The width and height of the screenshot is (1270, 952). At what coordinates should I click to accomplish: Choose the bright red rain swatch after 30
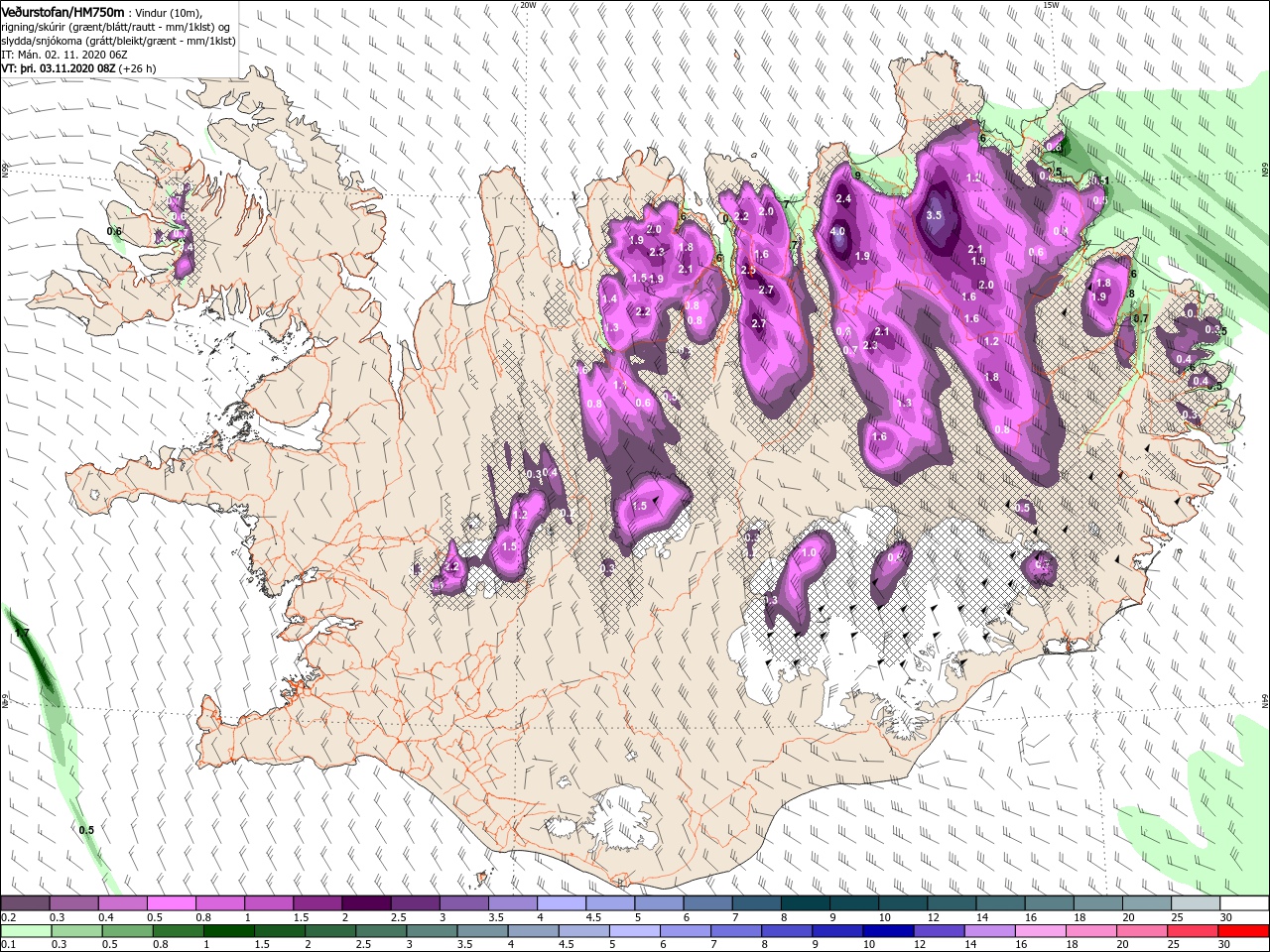point(1242,931)
